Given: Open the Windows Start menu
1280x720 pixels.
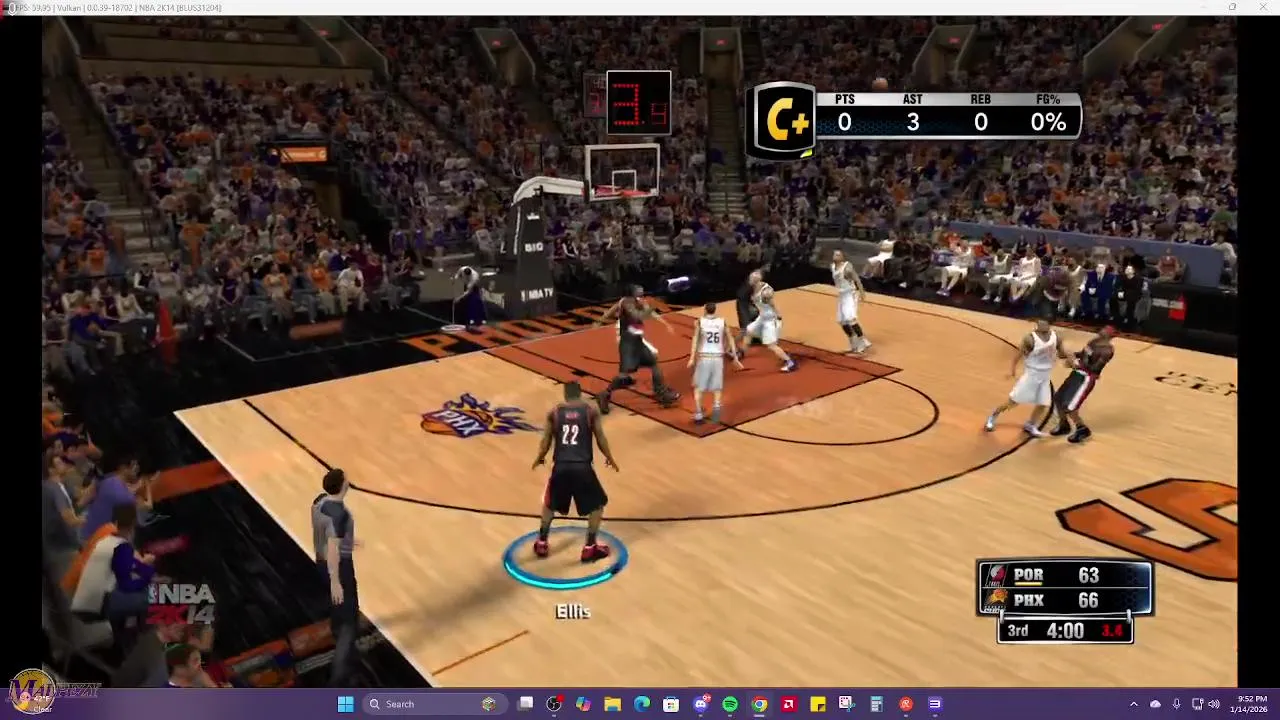Looking at the screenshot, I should [x=345, y=704].
